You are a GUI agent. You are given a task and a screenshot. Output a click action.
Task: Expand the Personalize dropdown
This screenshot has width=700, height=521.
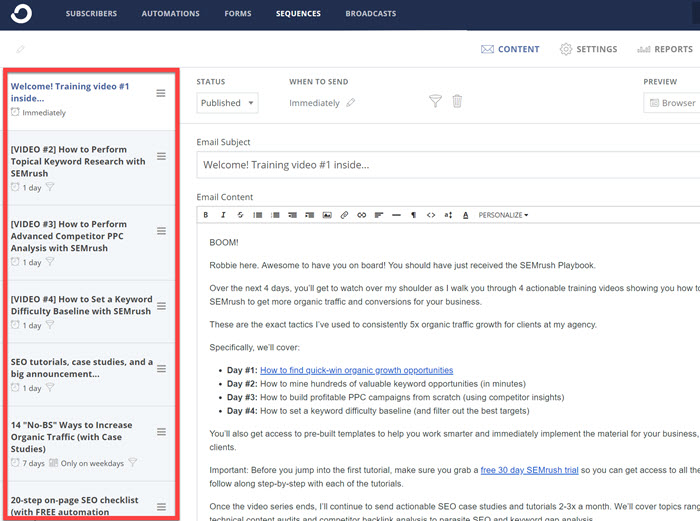pos(503,215)
